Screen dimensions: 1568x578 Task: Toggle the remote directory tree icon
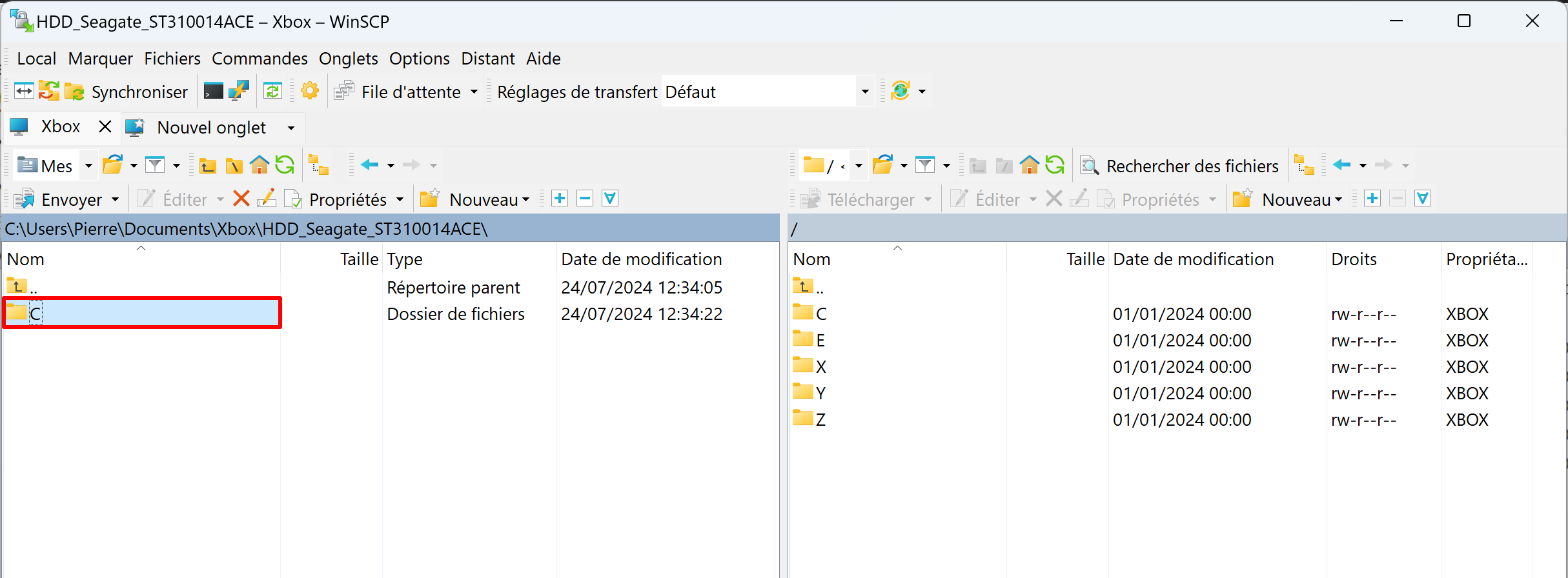click(x=1305, y=165)
